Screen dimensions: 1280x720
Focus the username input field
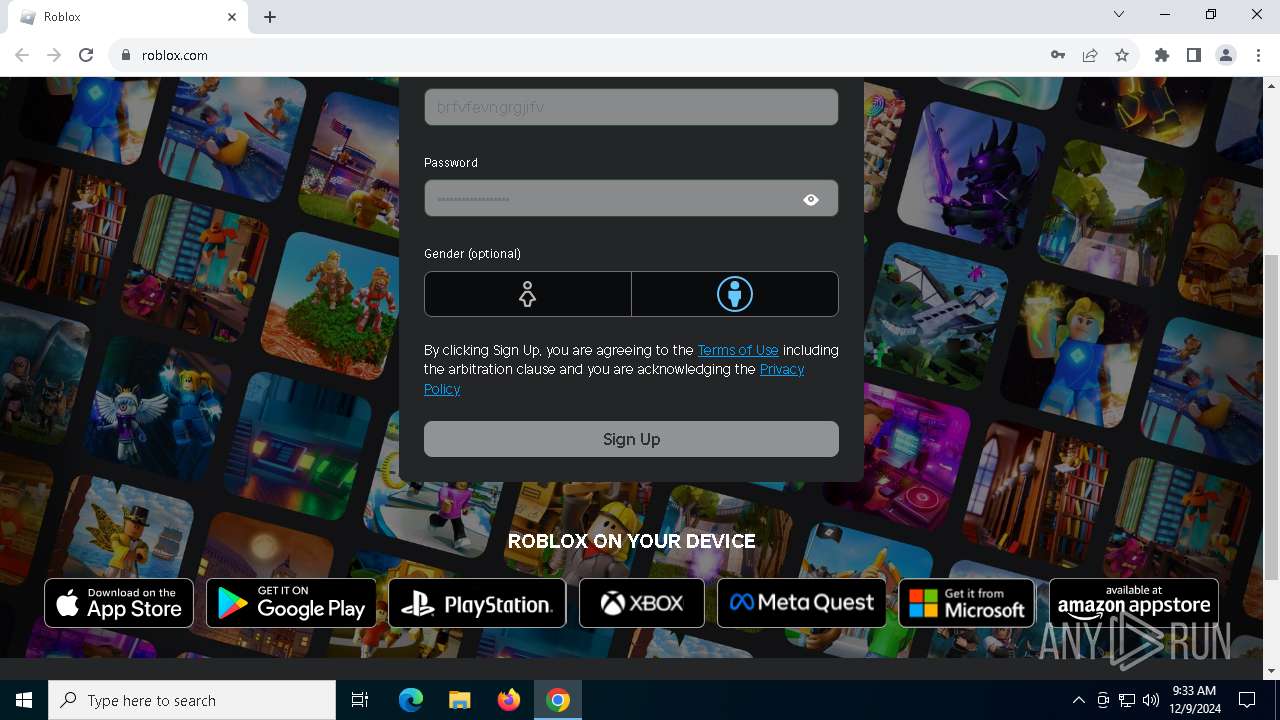point(631,107)
